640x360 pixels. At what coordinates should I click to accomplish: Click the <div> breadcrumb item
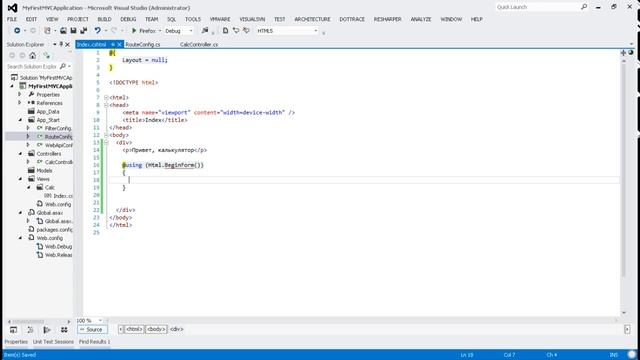tap(177, 329)
